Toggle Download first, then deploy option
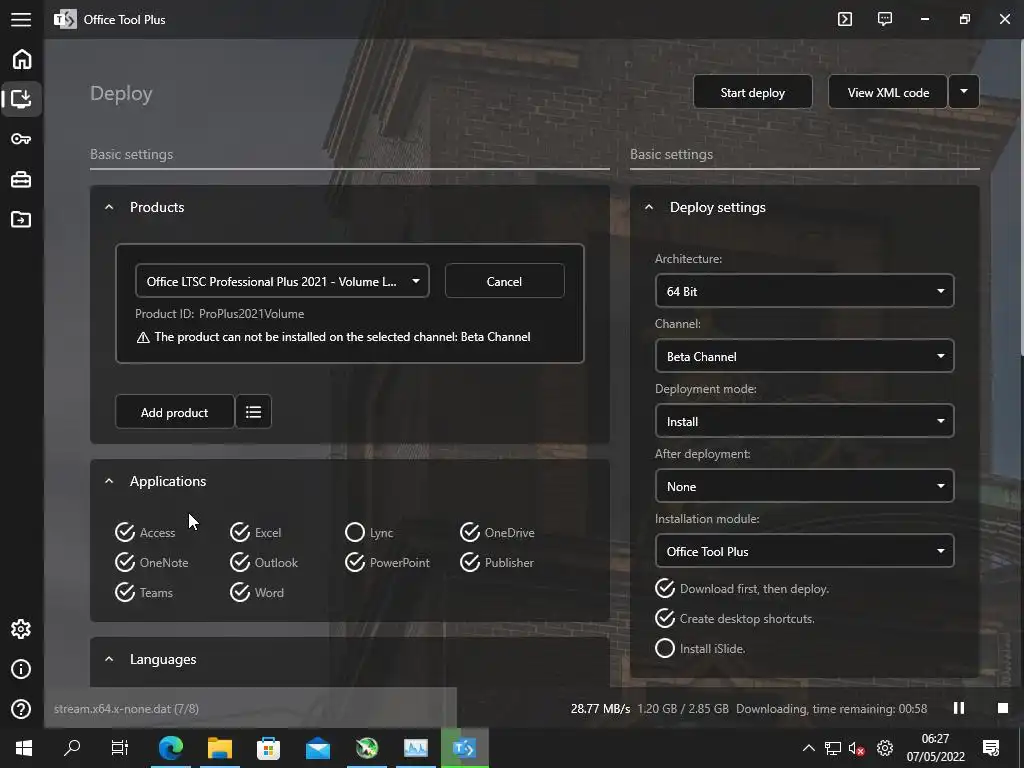The height and width of the screenshot is (768, 1024). [x=742, y=588]
